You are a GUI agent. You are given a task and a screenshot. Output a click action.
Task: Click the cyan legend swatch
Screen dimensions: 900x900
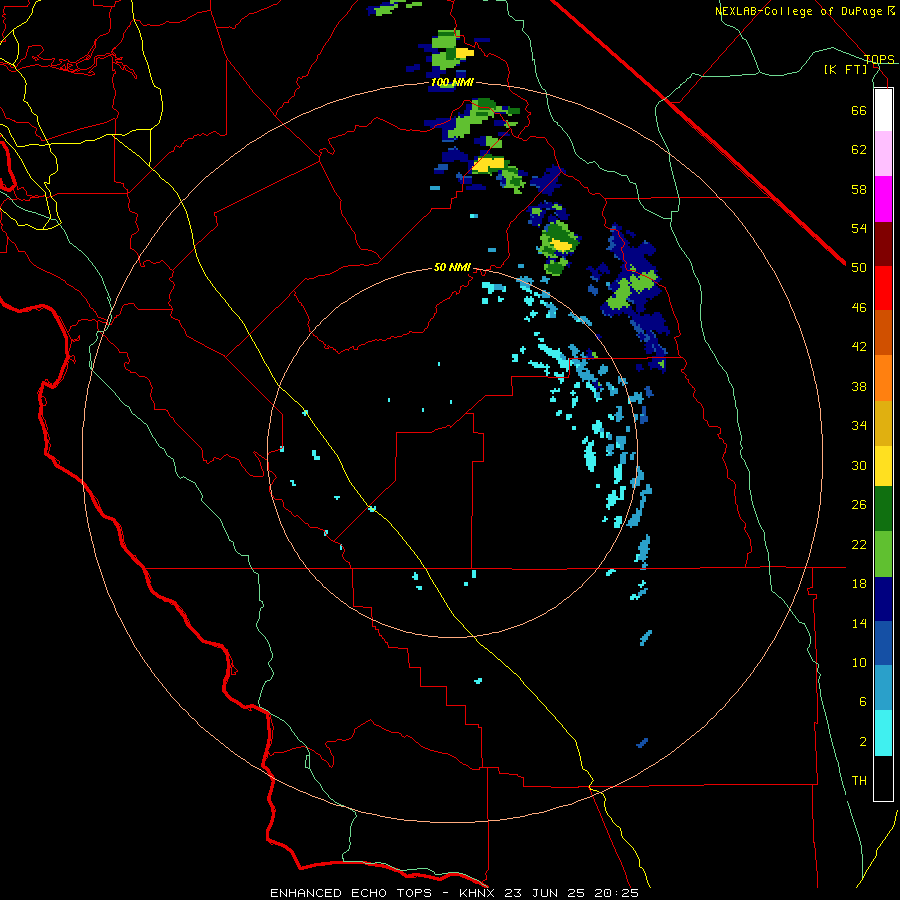[x=883, y=733]
